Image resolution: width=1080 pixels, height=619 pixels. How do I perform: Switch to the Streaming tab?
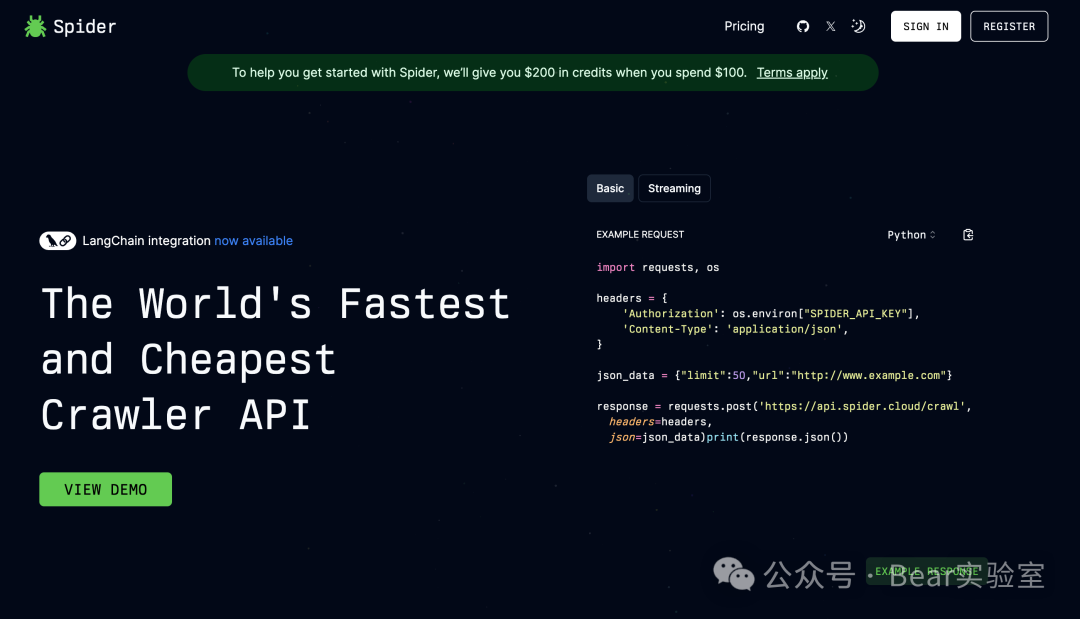(x=674, y=188)
